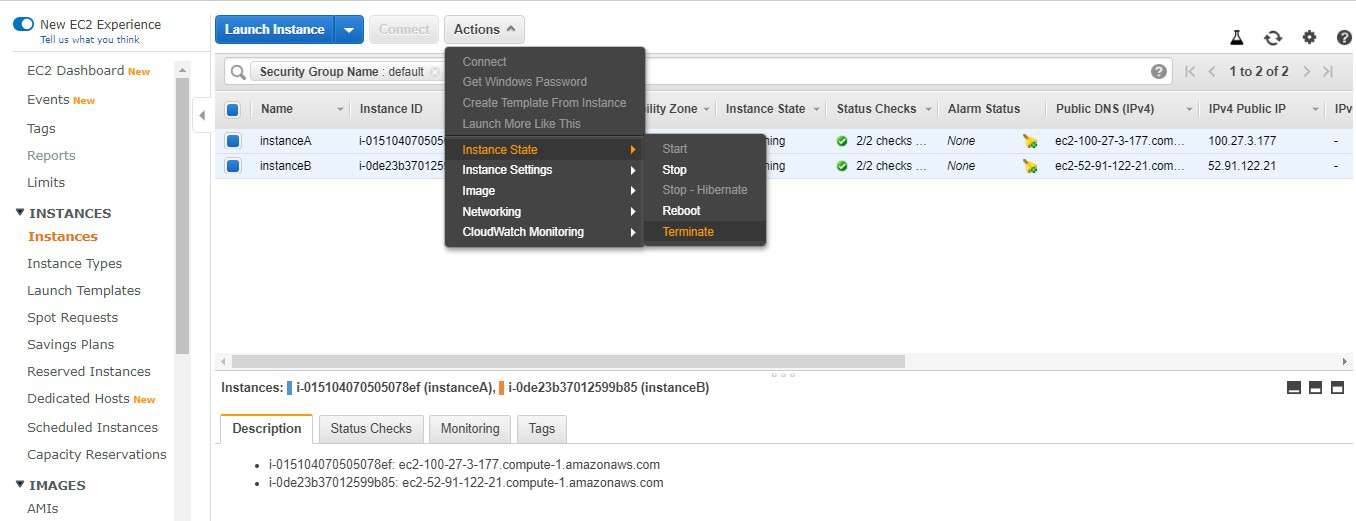Click the Launch Instance button
This screenshot has width=1356, height=521.
275,29
